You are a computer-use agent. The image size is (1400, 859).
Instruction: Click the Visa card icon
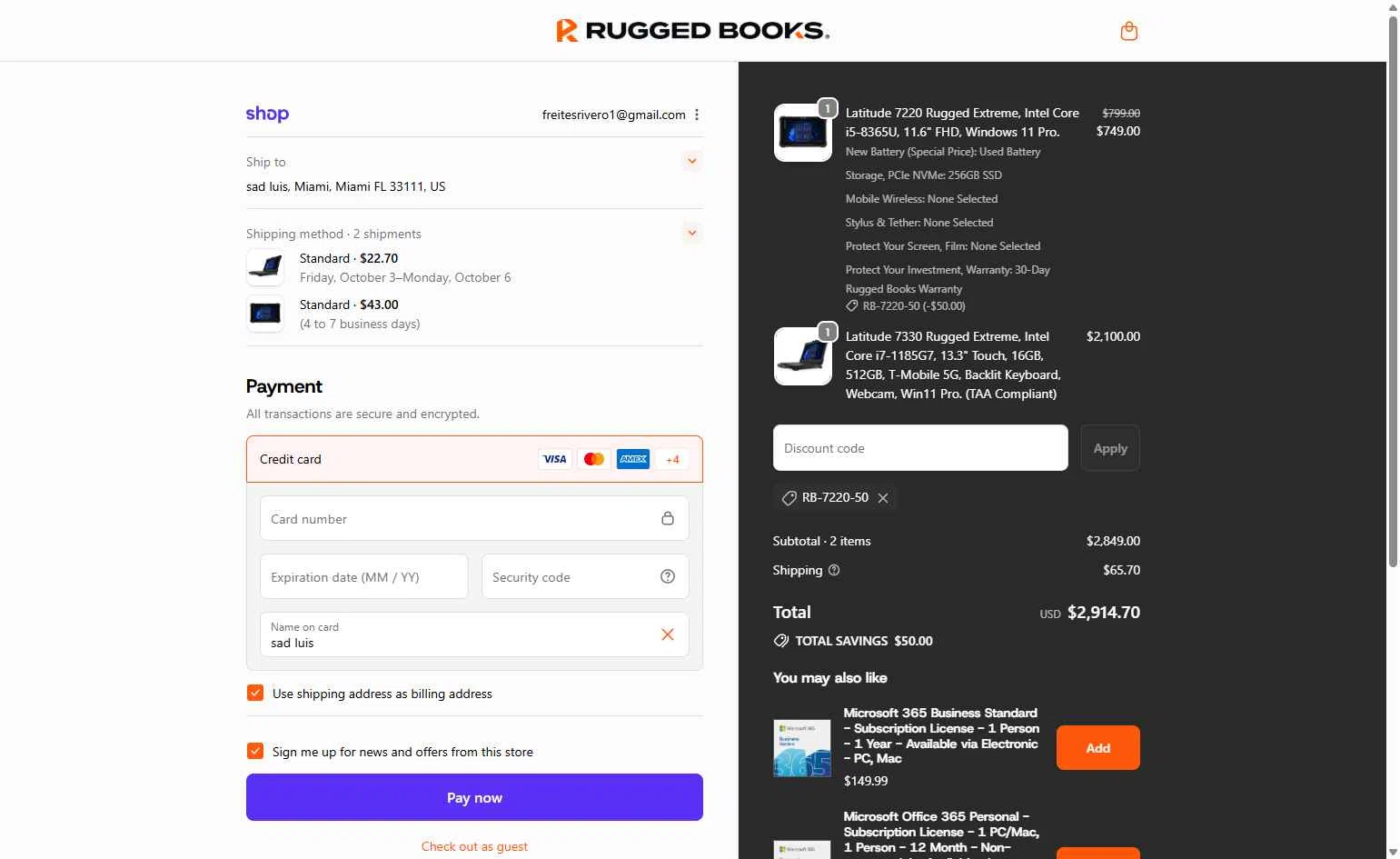(x=555, y=459)
